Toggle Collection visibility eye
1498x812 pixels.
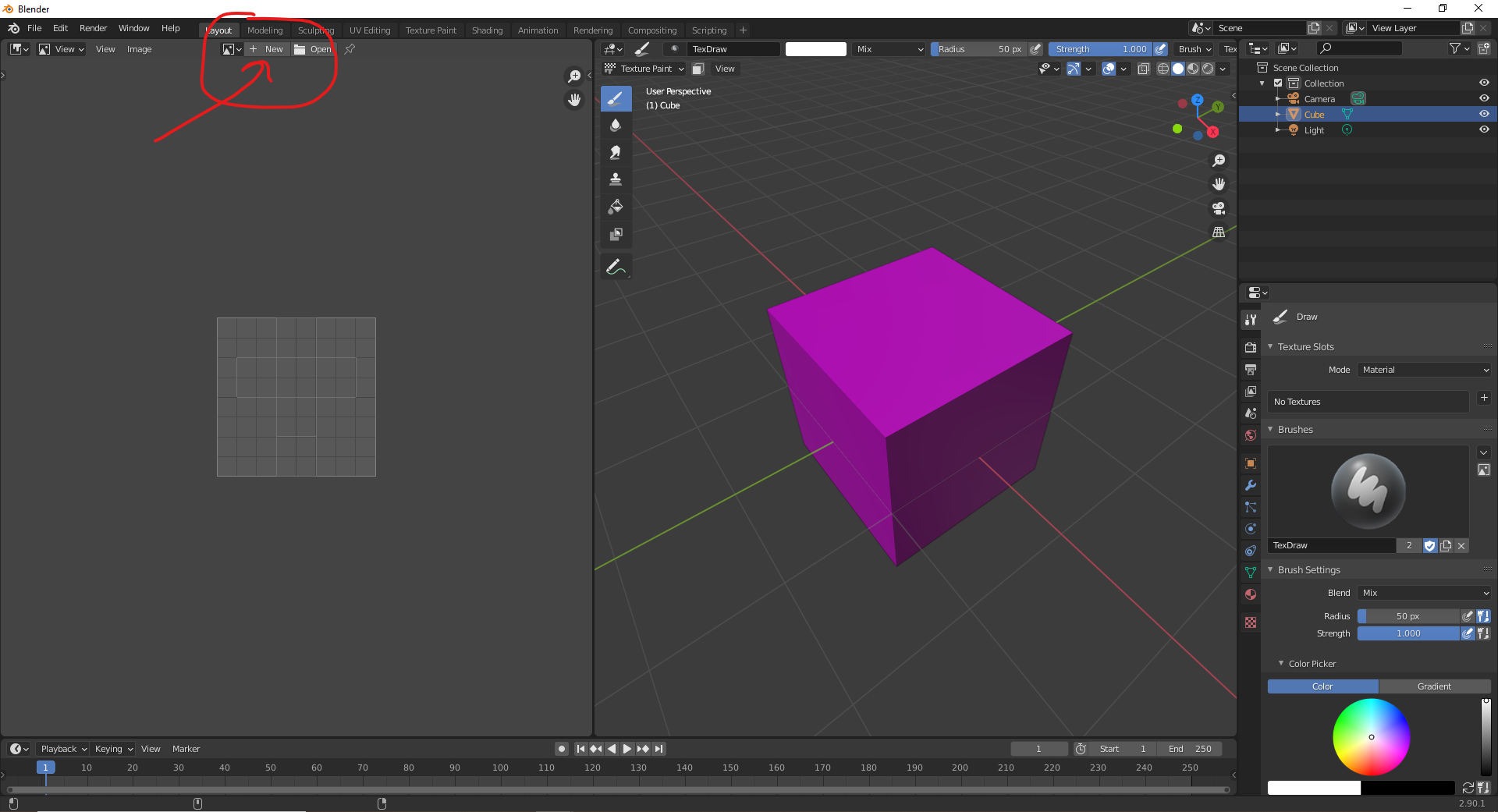(1484, 83)
